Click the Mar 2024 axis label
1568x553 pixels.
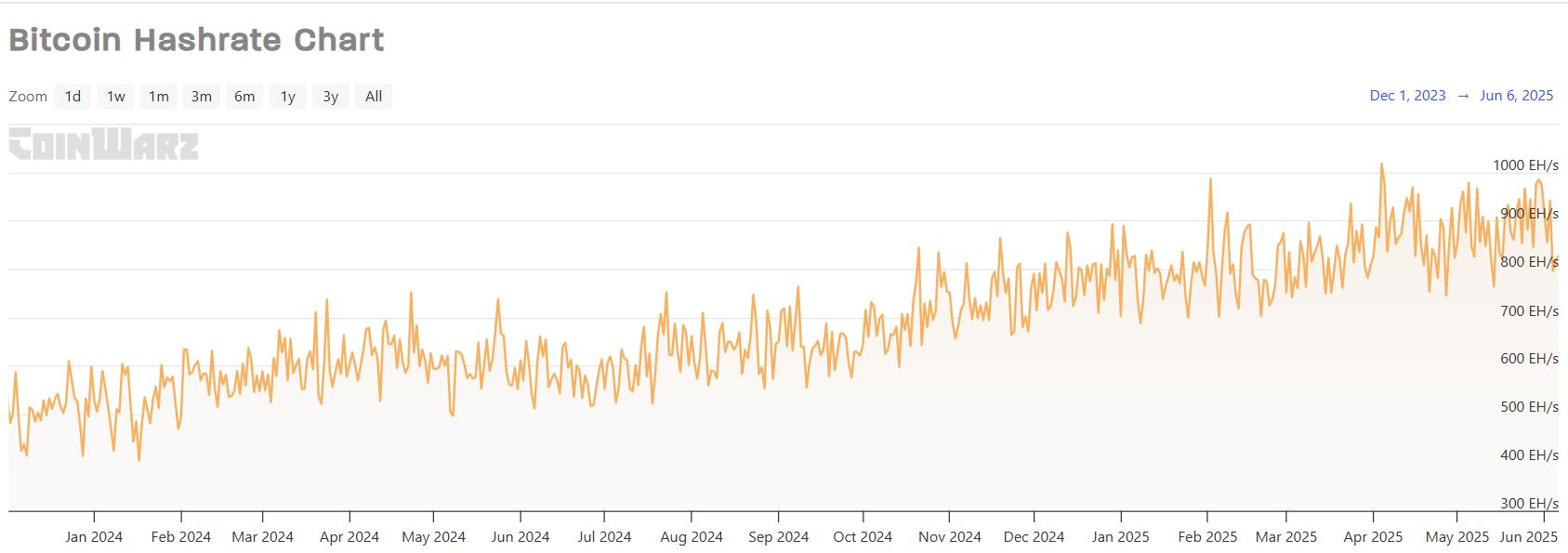262,536
